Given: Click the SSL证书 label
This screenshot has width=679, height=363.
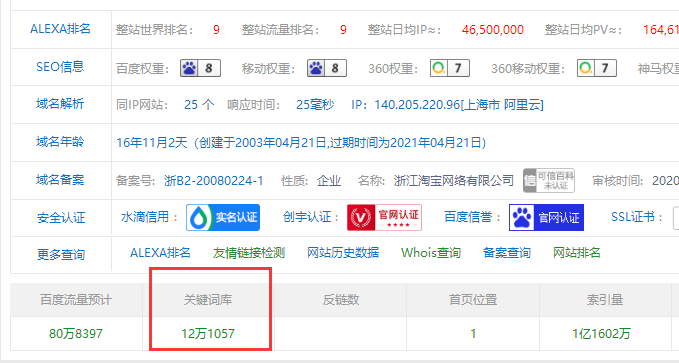Looking at the screenshot, I should pyautogui.click(x=637, y=217).
